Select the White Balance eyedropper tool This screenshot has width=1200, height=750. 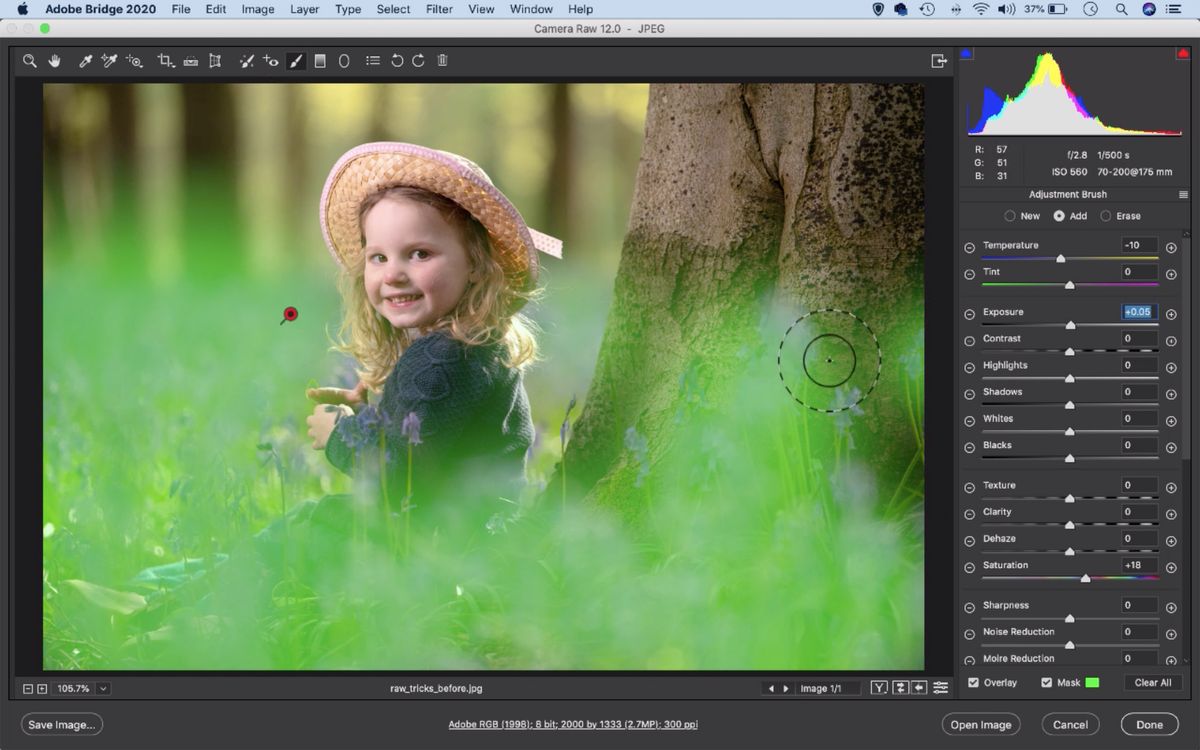86,61
